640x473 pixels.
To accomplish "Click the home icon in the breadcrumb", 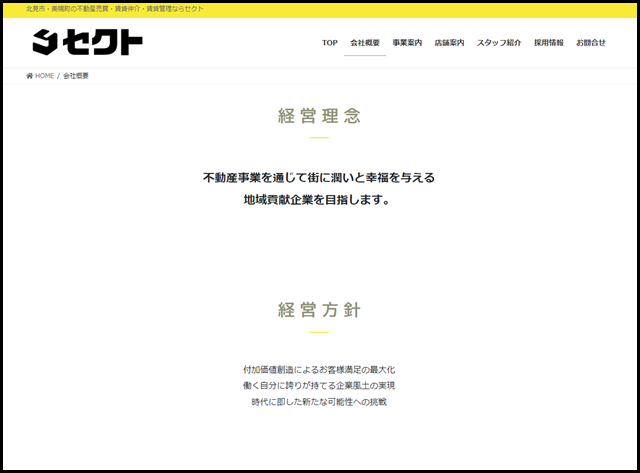I will click(29, 76).
